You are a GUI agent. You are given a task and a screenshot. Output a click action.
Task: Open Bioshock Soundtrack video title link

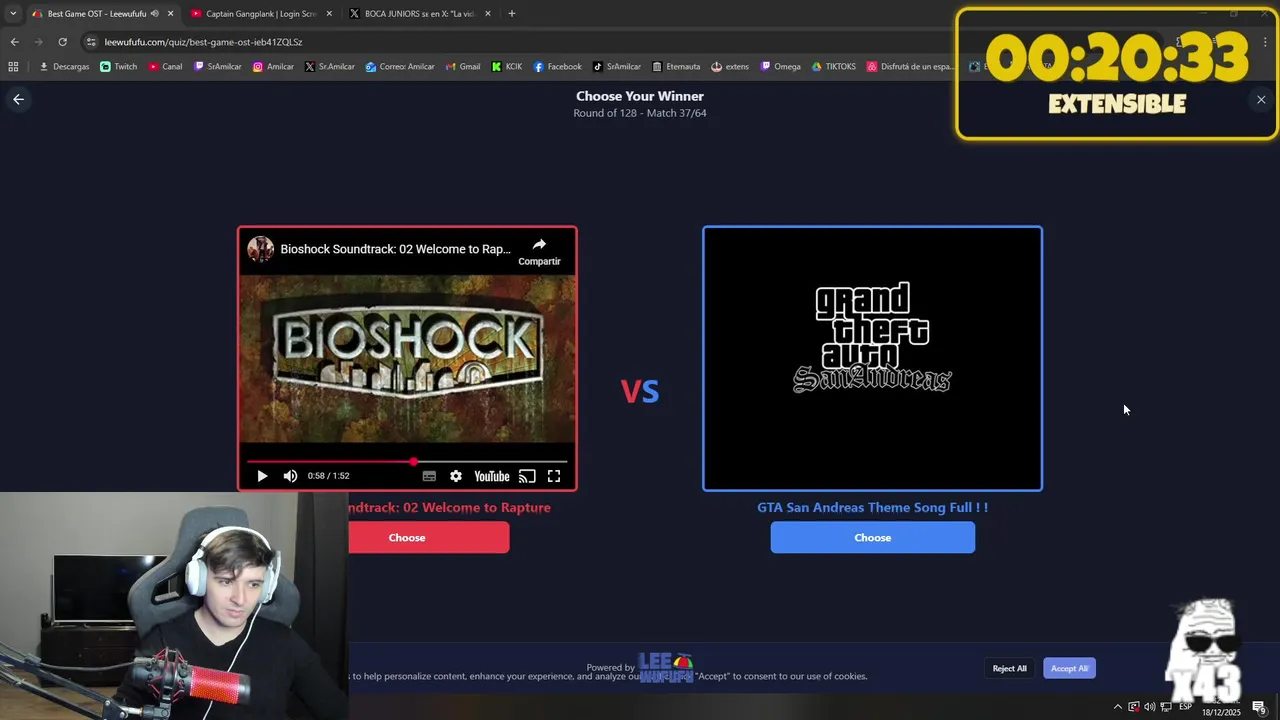point(395,249)
